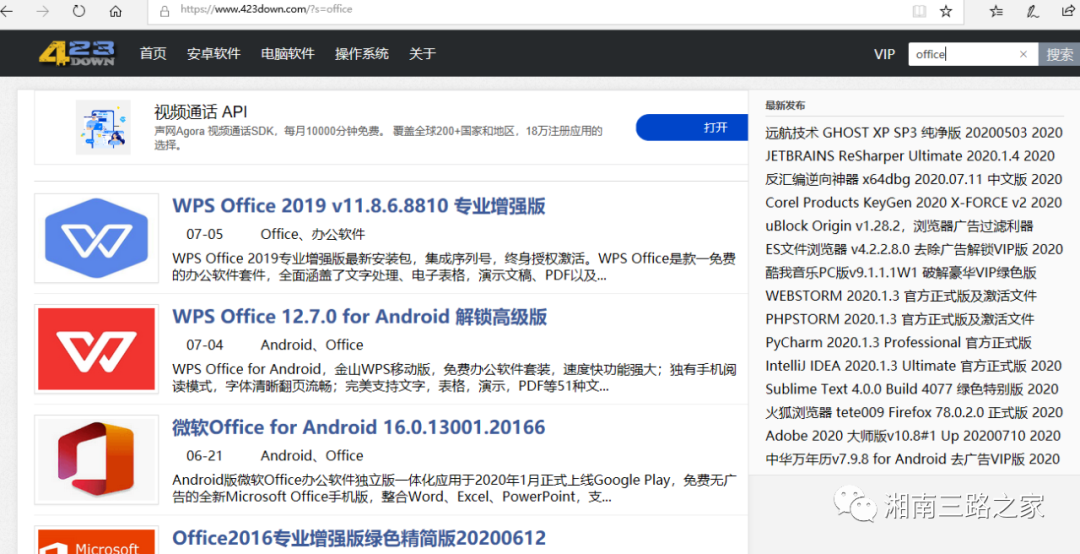Click the VIP navigation link
Image resolution: width=1080 pixels, height=554 pixels.
[x=884, y=54]
